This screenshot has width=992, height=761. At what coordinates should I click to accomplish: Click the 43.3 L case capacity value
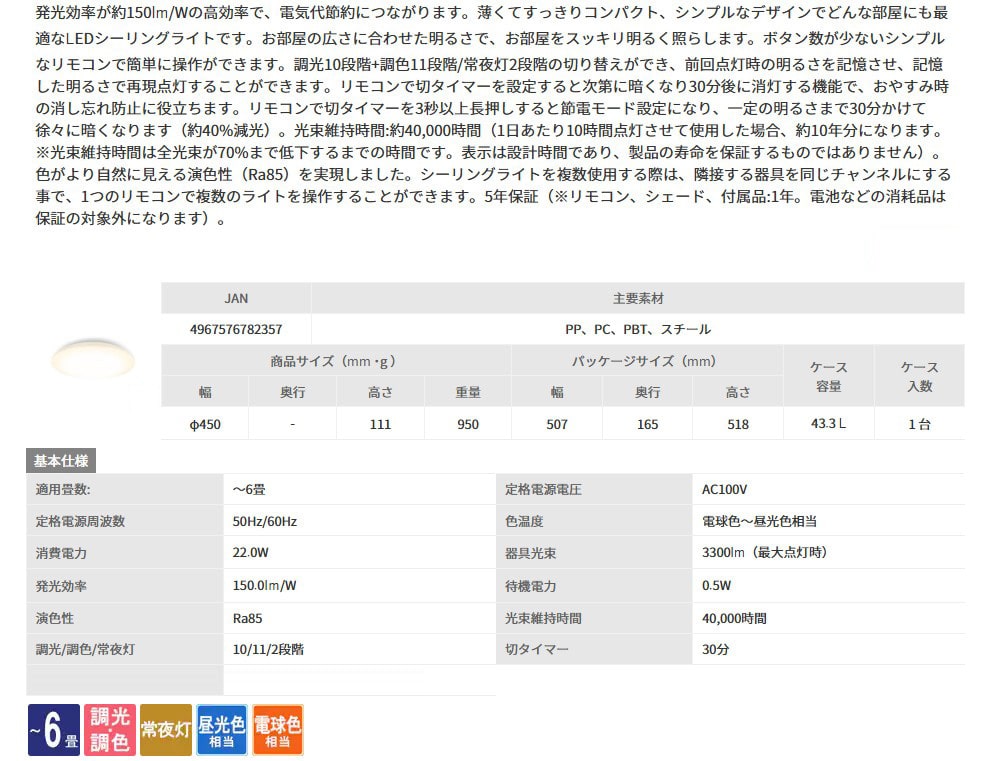click(x=828, y=424)
